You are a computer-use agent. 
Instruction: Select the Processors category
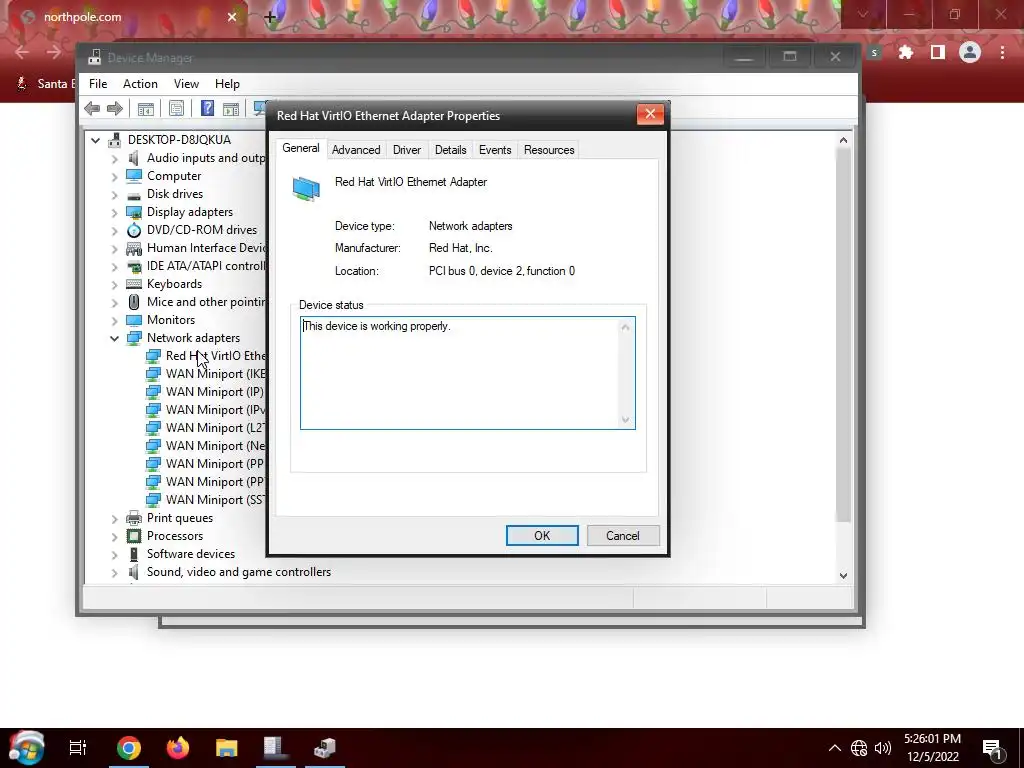pyautogui.click(x=174, y=536)
